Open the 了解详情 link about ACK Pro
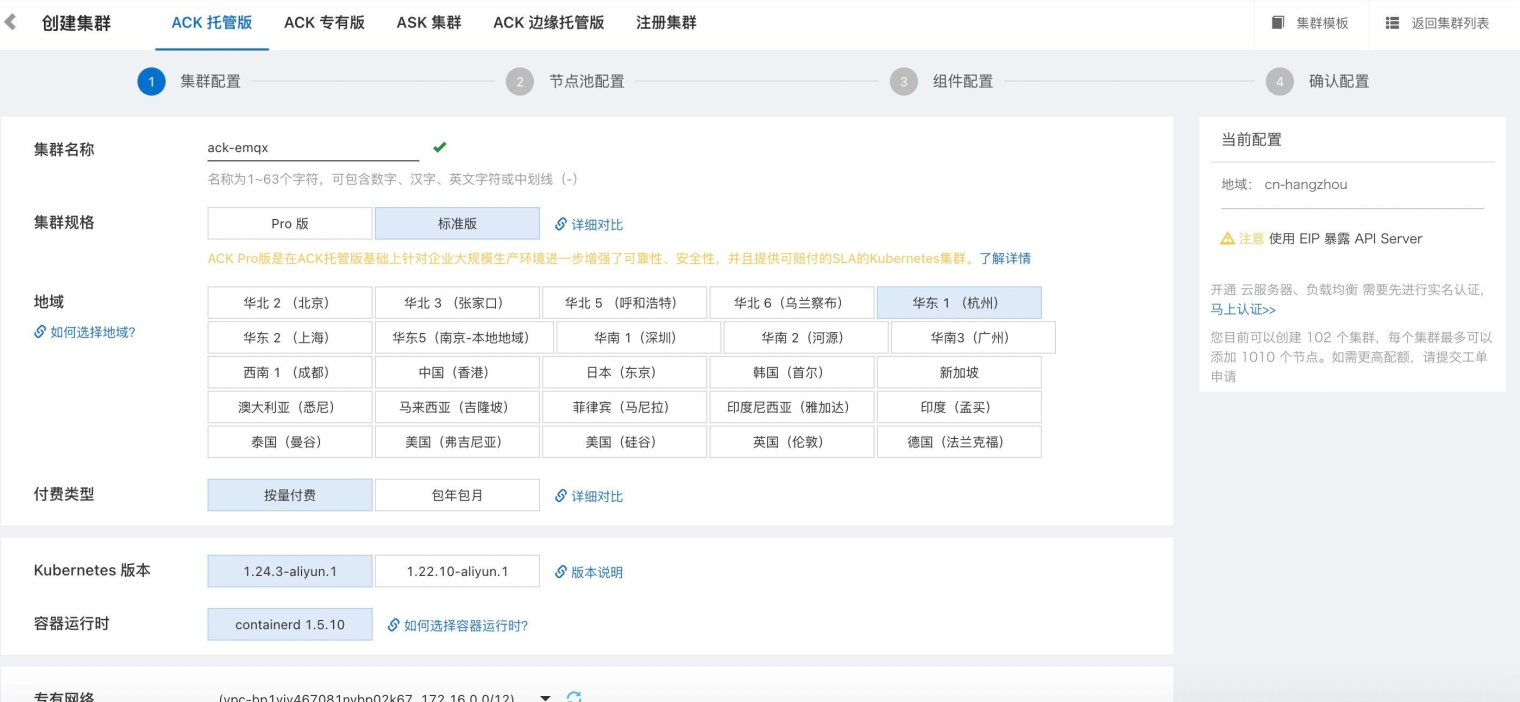 click(1008, 258)
